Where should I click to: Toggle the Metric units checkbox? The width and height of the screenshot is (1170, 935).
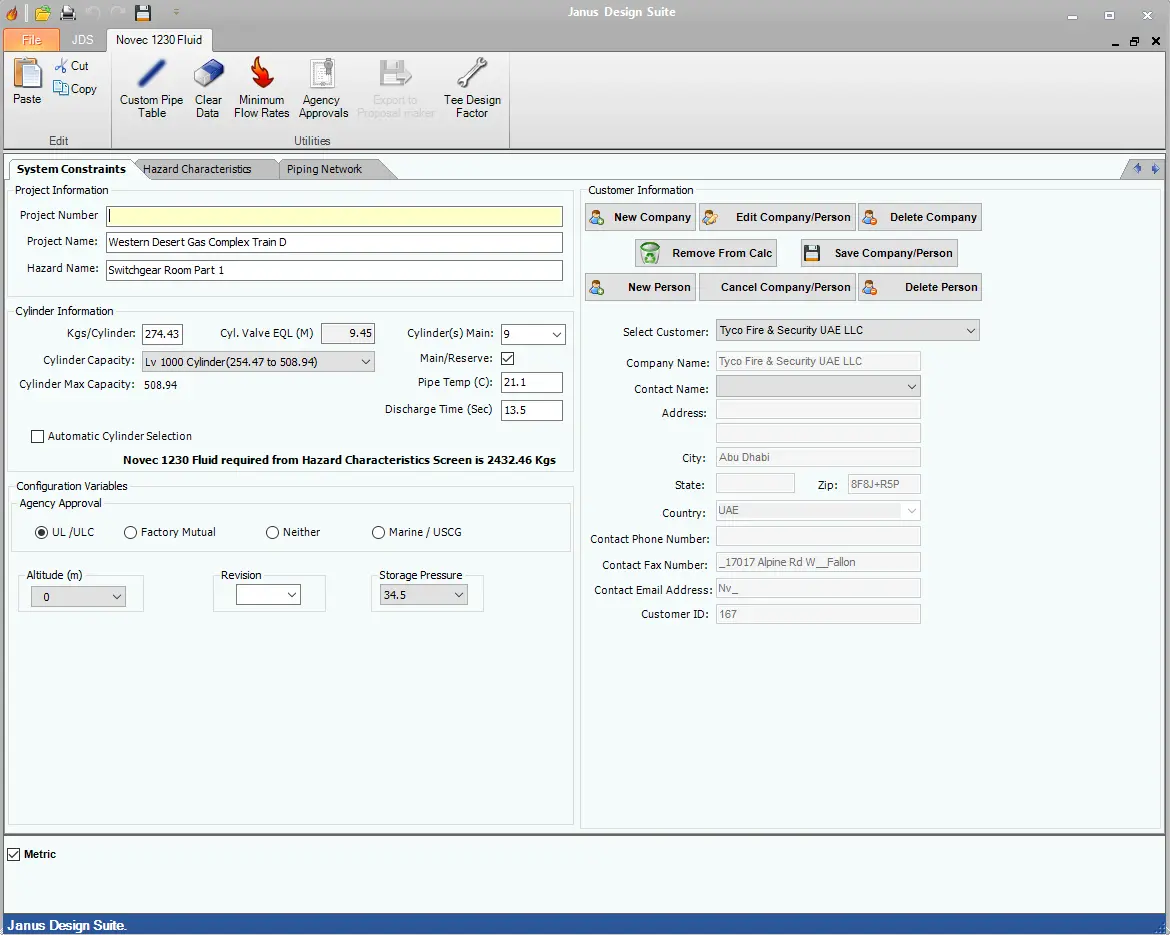point(13,854)
